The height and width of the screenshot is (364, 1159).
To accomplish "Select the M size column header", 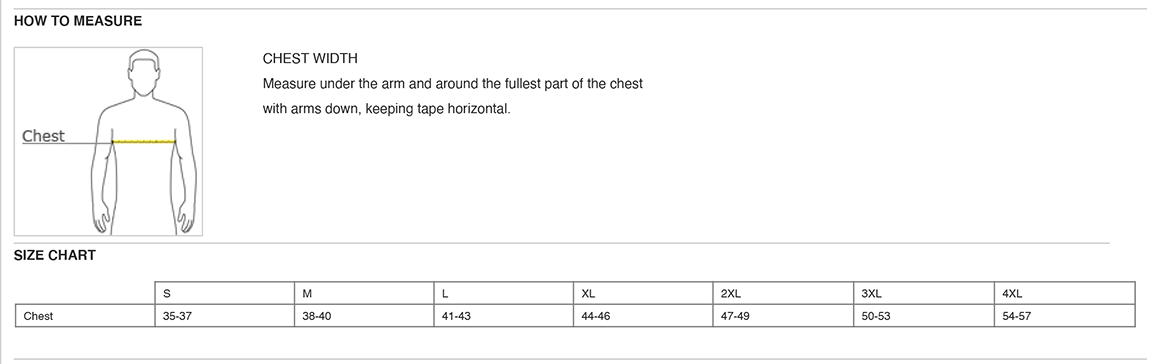I will coord(364,293).
